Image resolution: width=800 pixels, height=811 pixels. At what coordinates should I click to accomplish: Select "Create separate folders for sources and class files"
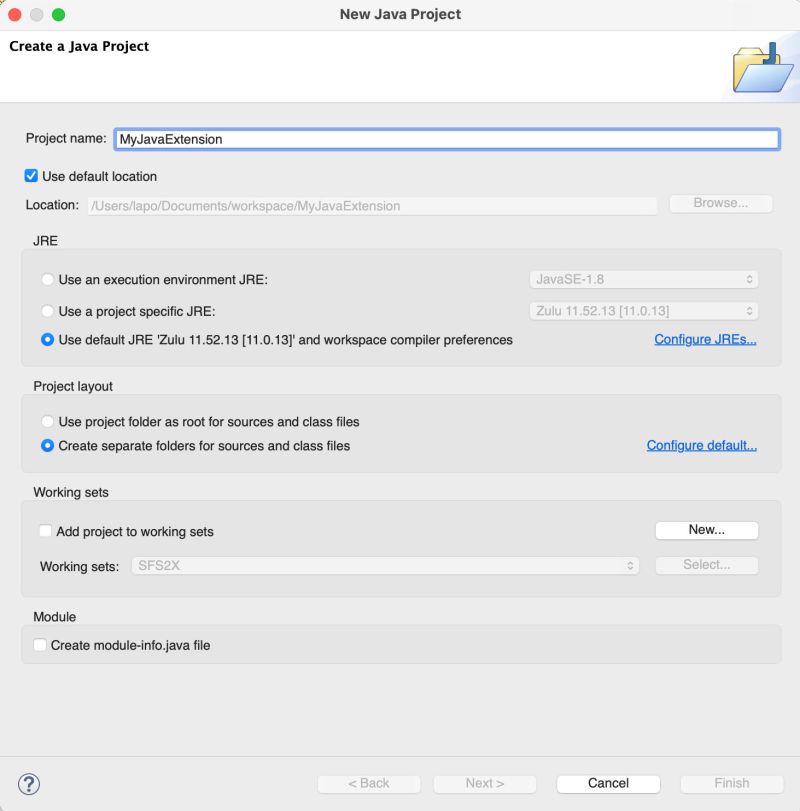(47, 446)
